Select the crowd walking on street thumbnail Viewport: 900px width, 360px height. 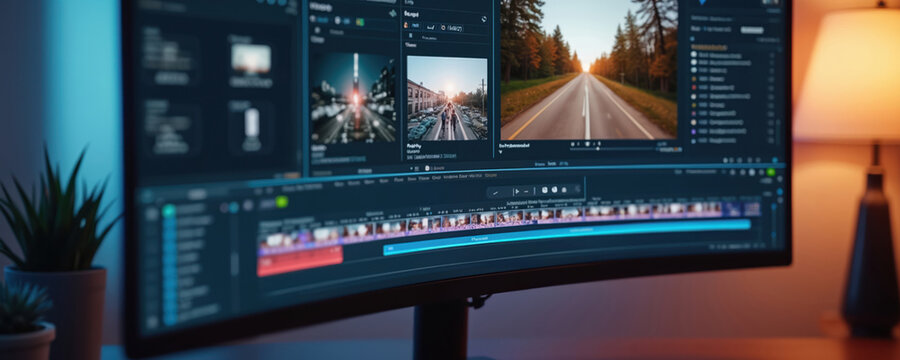click(447, 98)
